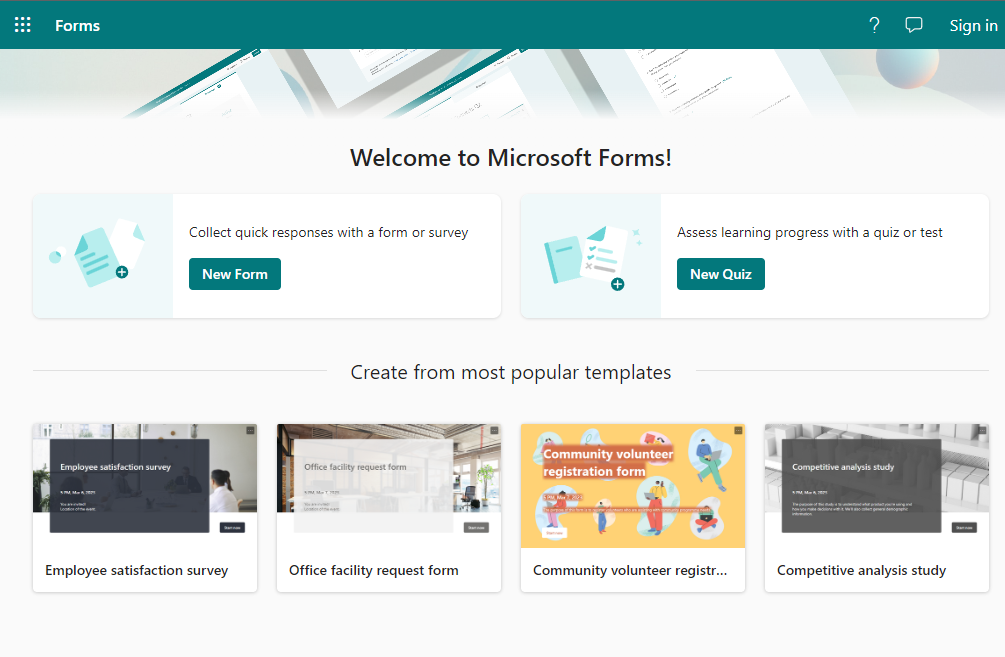This screenshot has height=657, width=1005.
Task: Open the feedback speech bubble icon
Action: [x=914, y=25]
